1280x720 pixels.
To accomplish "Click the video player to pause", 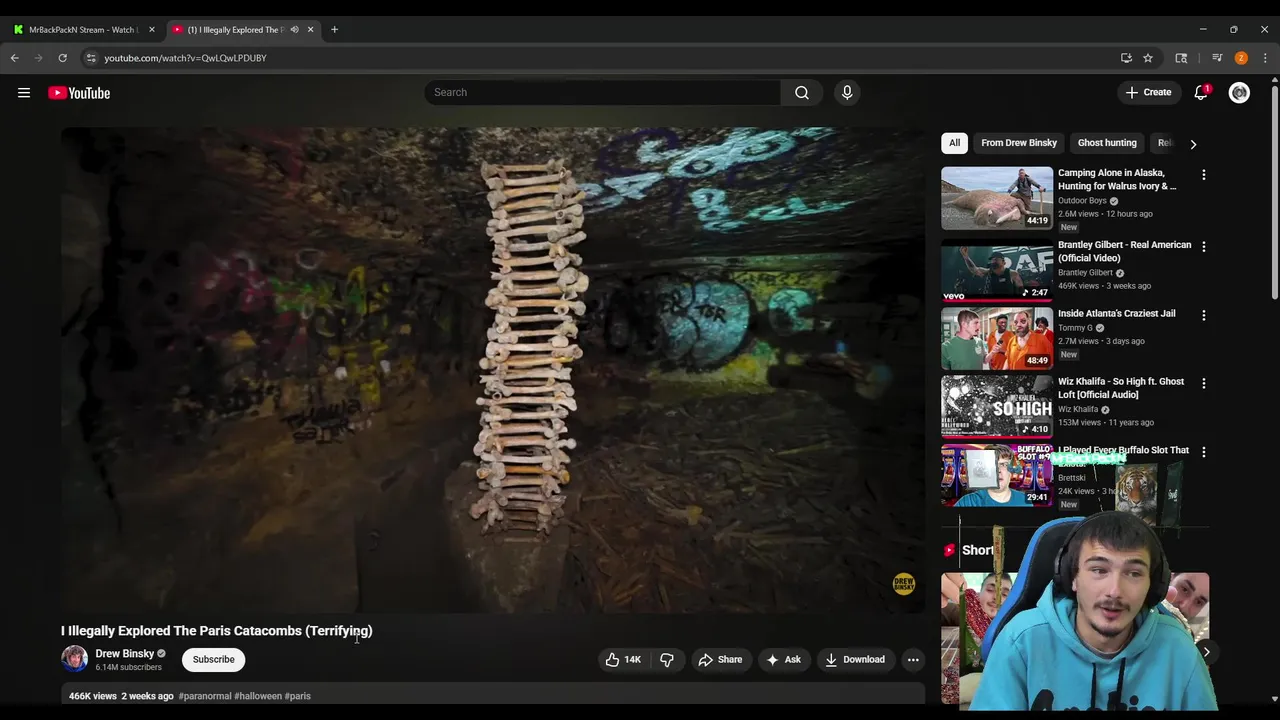I will click(x=493, y=369).
